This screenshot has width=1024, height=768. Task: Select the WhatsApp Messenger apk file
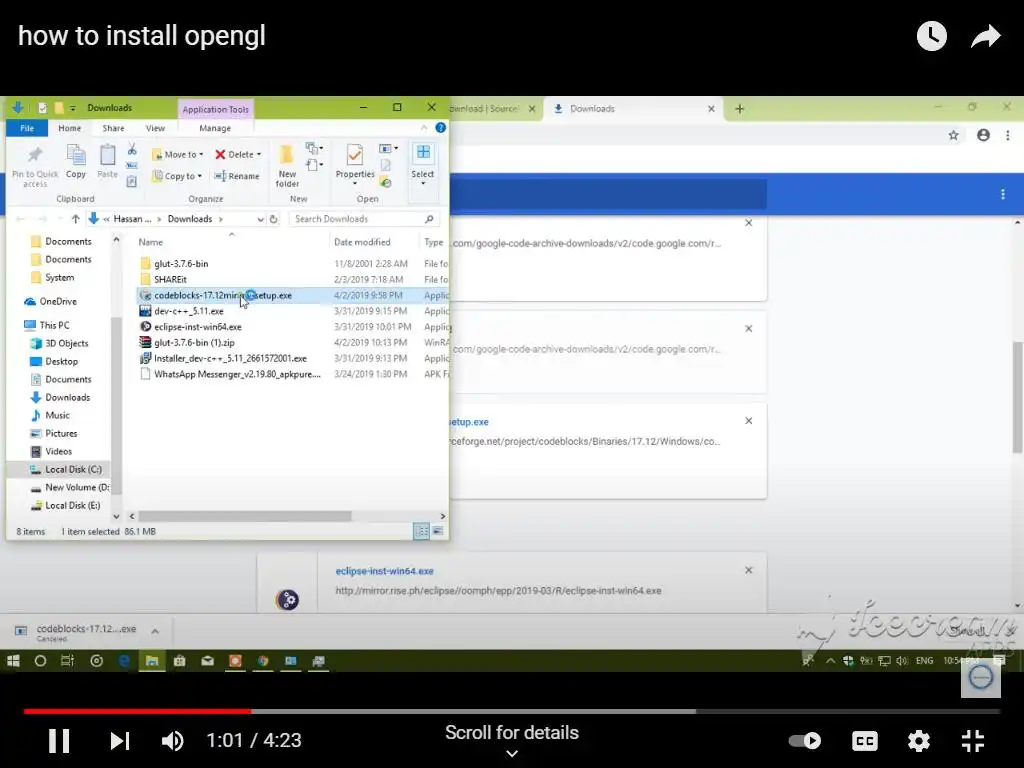coord(238,374)
